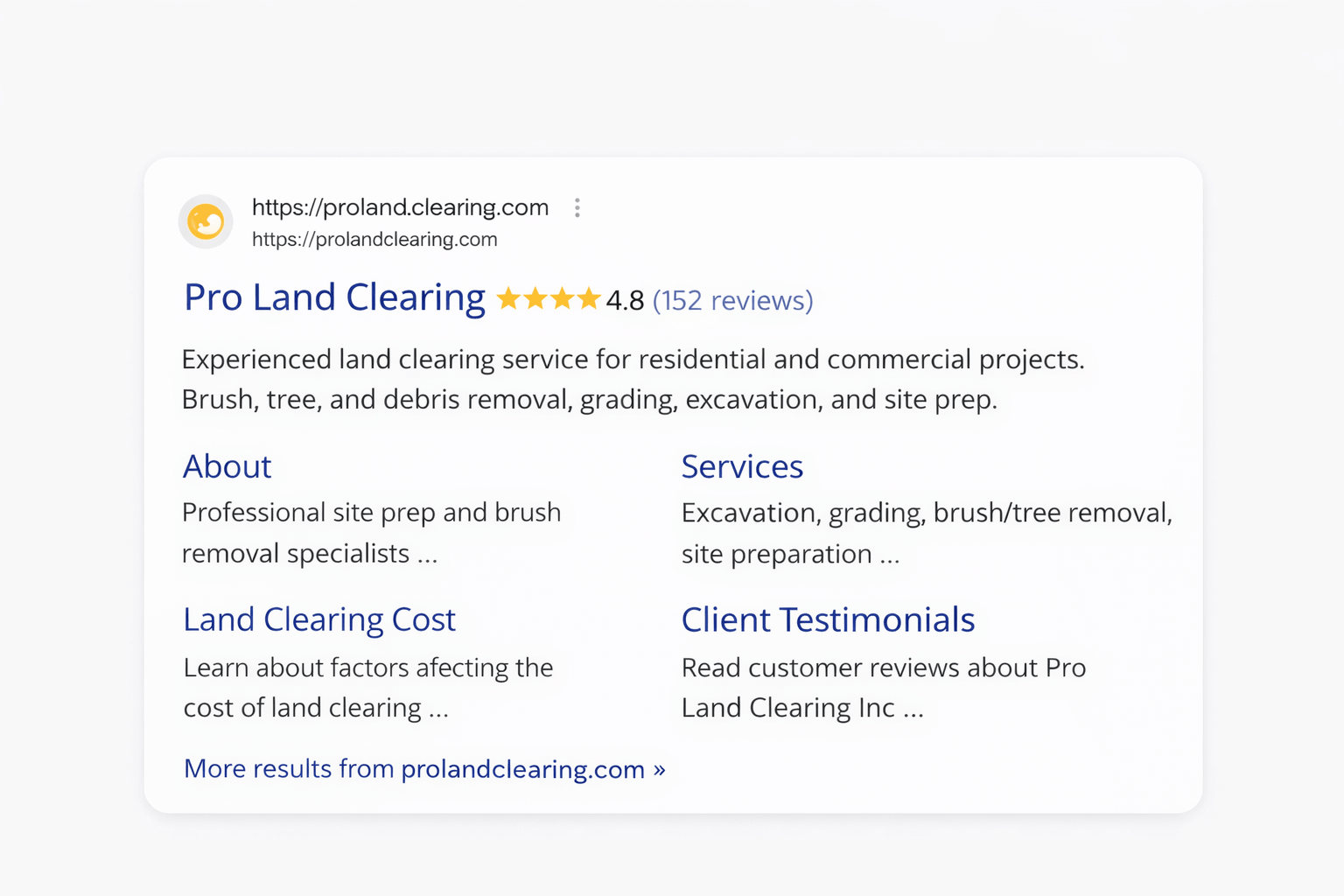This screenshot has height=896, width=1344.
Task: Click the 4.8 rating value
Action: [x=624, y=300]
